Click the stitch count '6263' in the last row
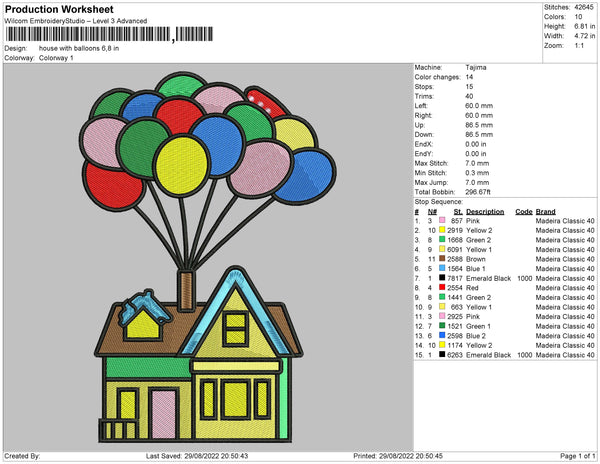The image size is (600, 464). (x=455, y=355)
